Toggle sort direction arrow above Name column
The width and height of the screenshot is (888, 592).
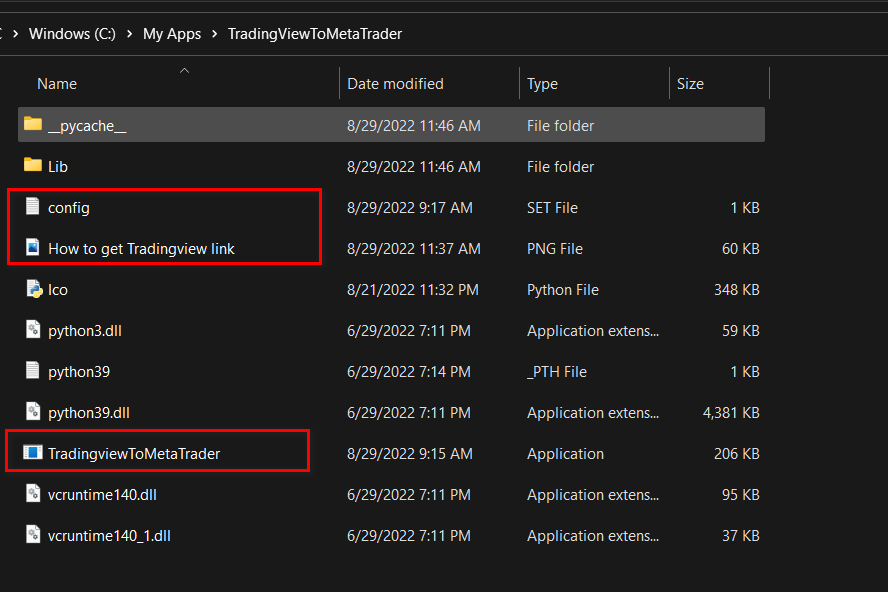tap(184, 71)
